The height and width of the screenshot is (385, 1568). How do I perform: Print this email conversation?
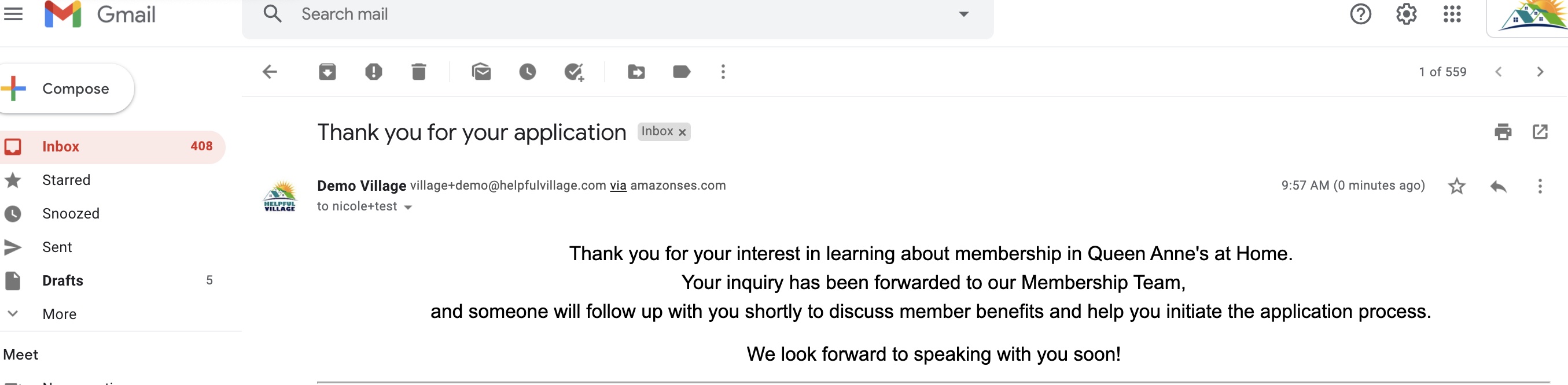tap(1503, 131)
